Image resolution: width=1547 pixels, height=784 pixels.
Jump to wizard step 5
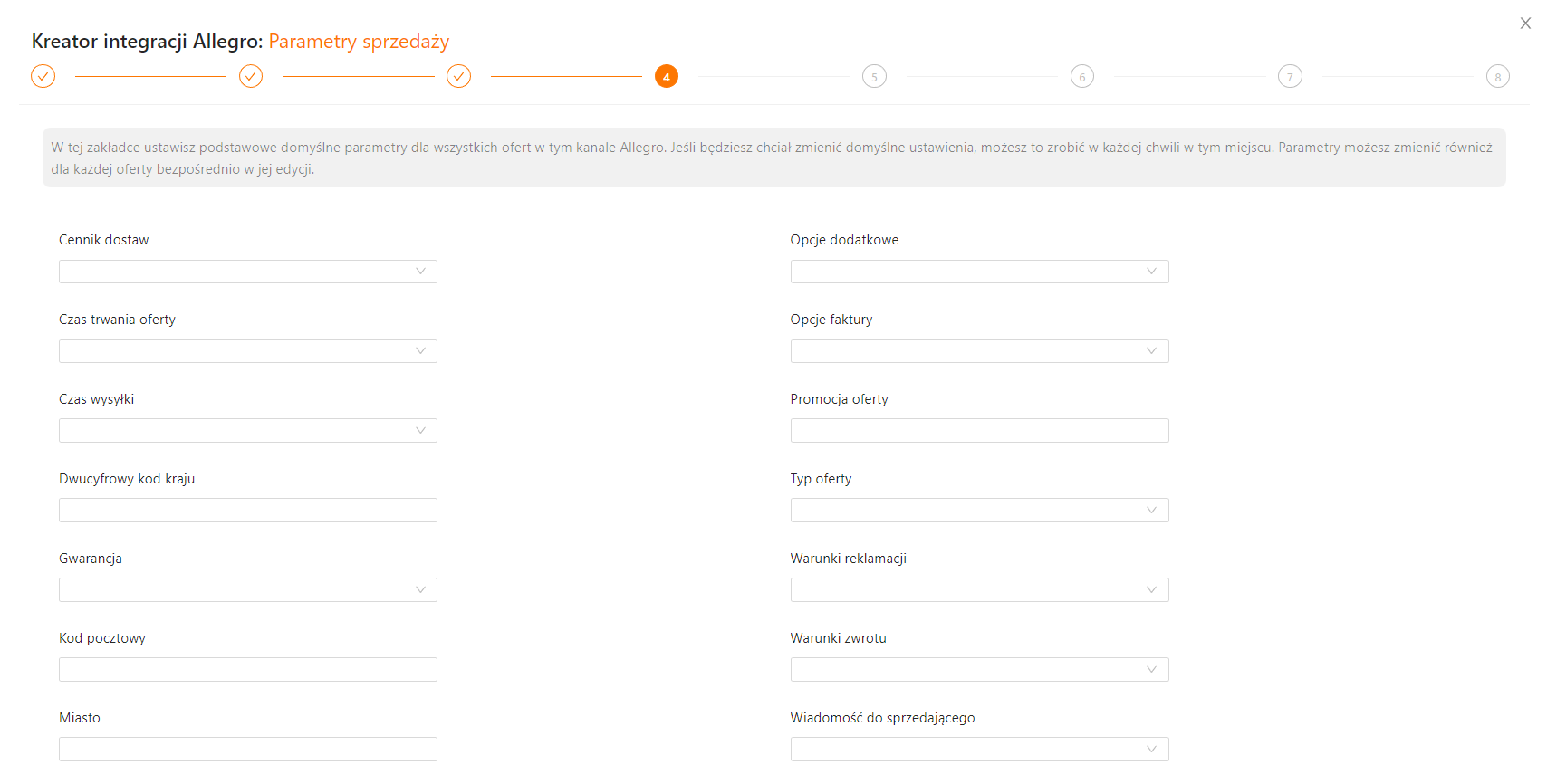(874, 77)
